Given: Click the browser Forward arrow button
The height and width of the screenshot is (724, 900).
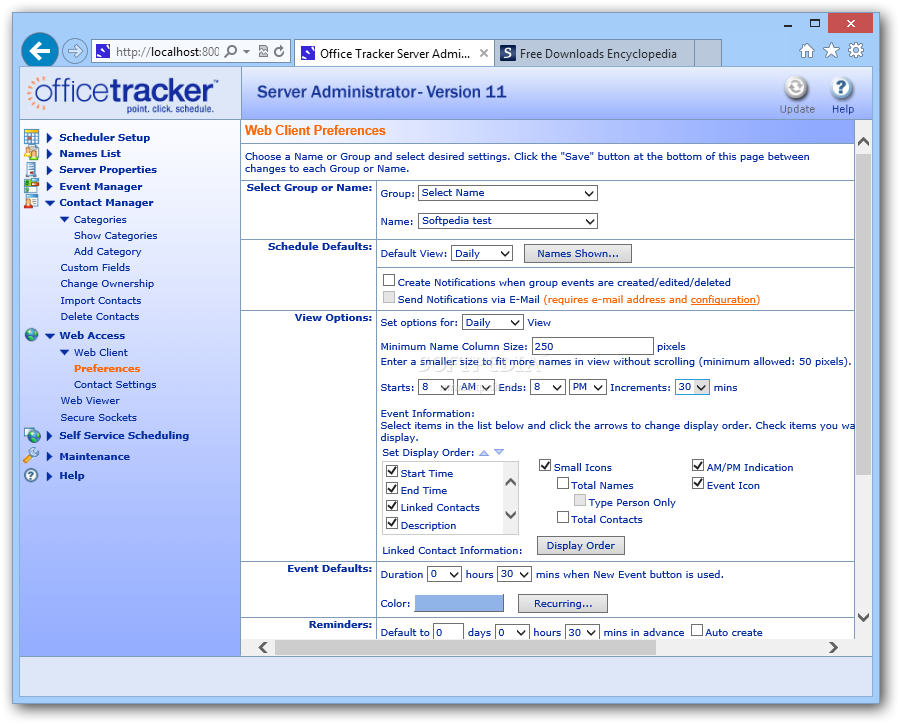Looking at the screenshot, I should coord(75,51).
